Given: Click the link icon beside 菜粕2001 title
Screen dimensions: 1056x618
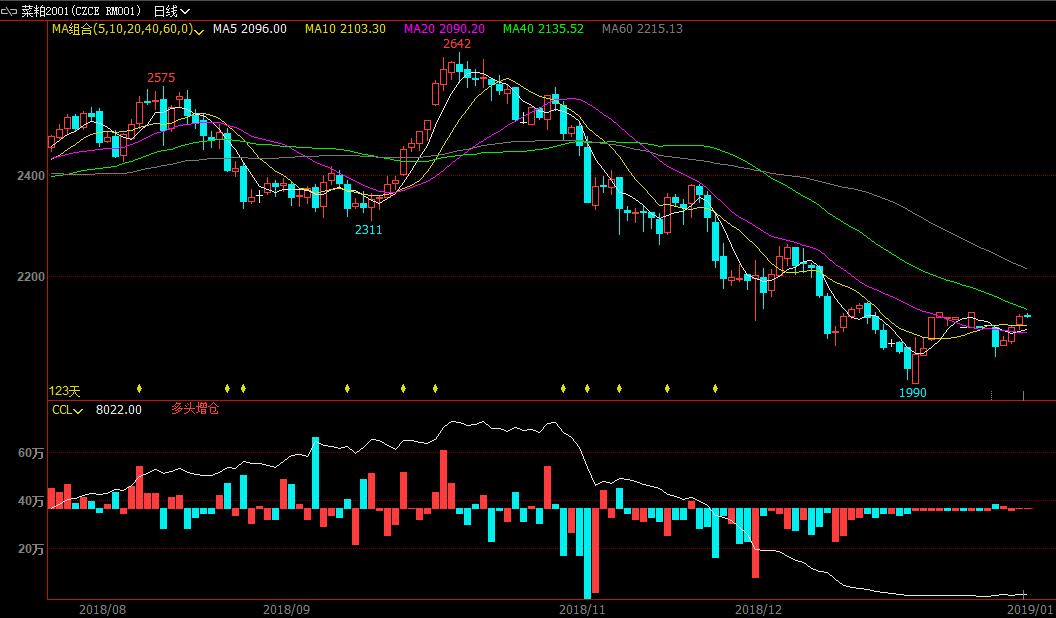Looking at the screenshot, I should click(x=10, y=11).
